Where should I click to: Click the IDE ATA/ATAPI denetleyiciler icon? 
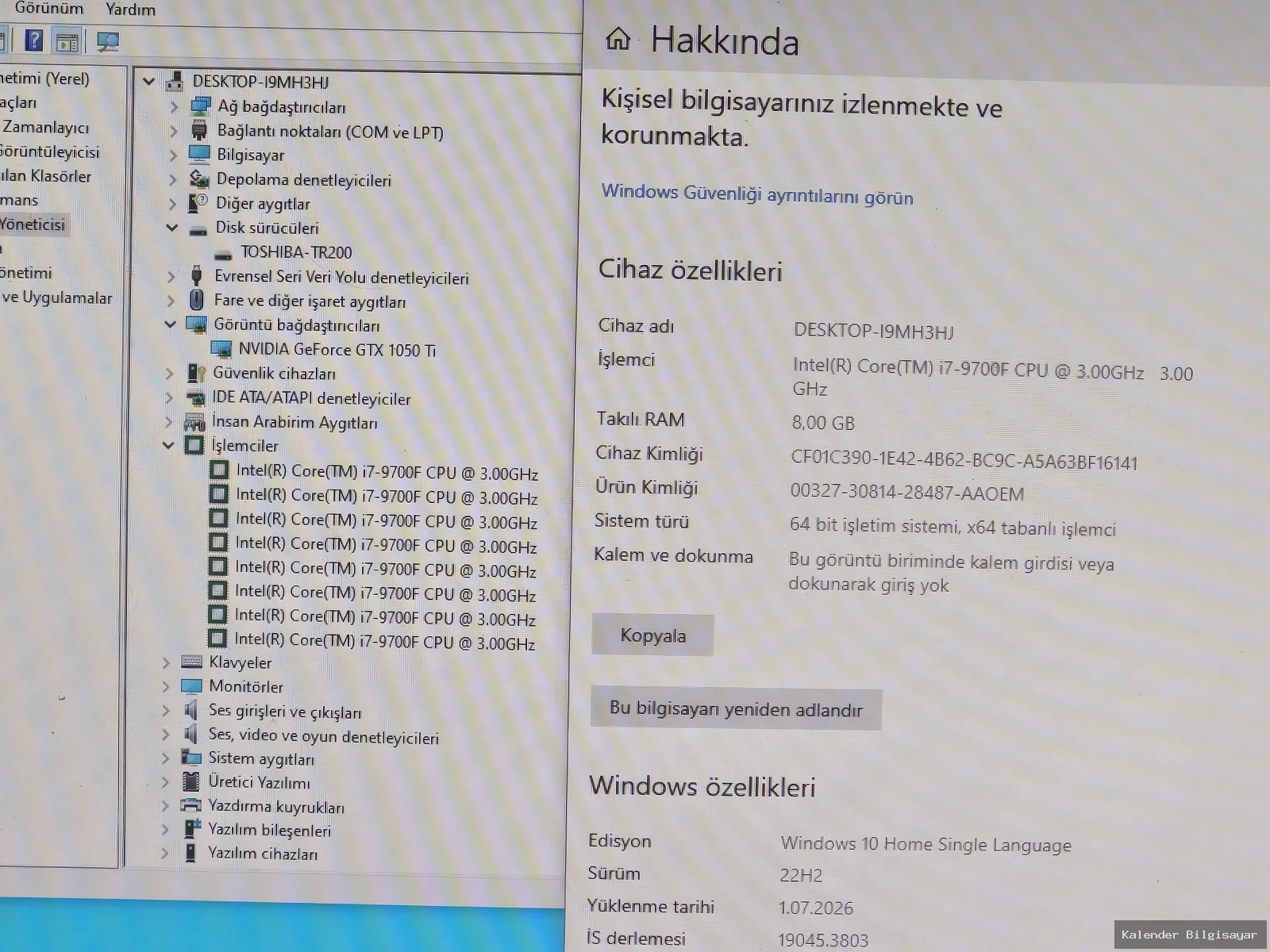pyautogui.click(x=194, y=397)
